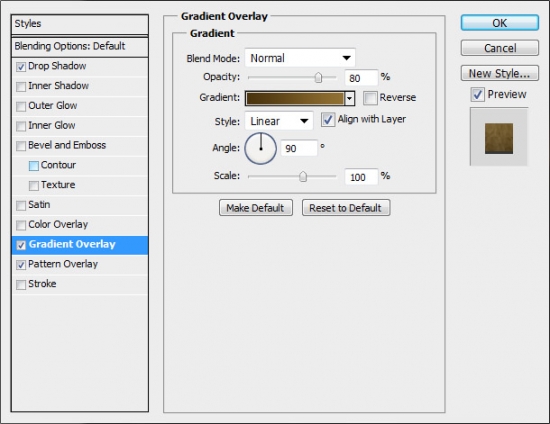Uncheck the Gradient Overlay checkbox
550x424 pixels.
click(x=21, y=245)
